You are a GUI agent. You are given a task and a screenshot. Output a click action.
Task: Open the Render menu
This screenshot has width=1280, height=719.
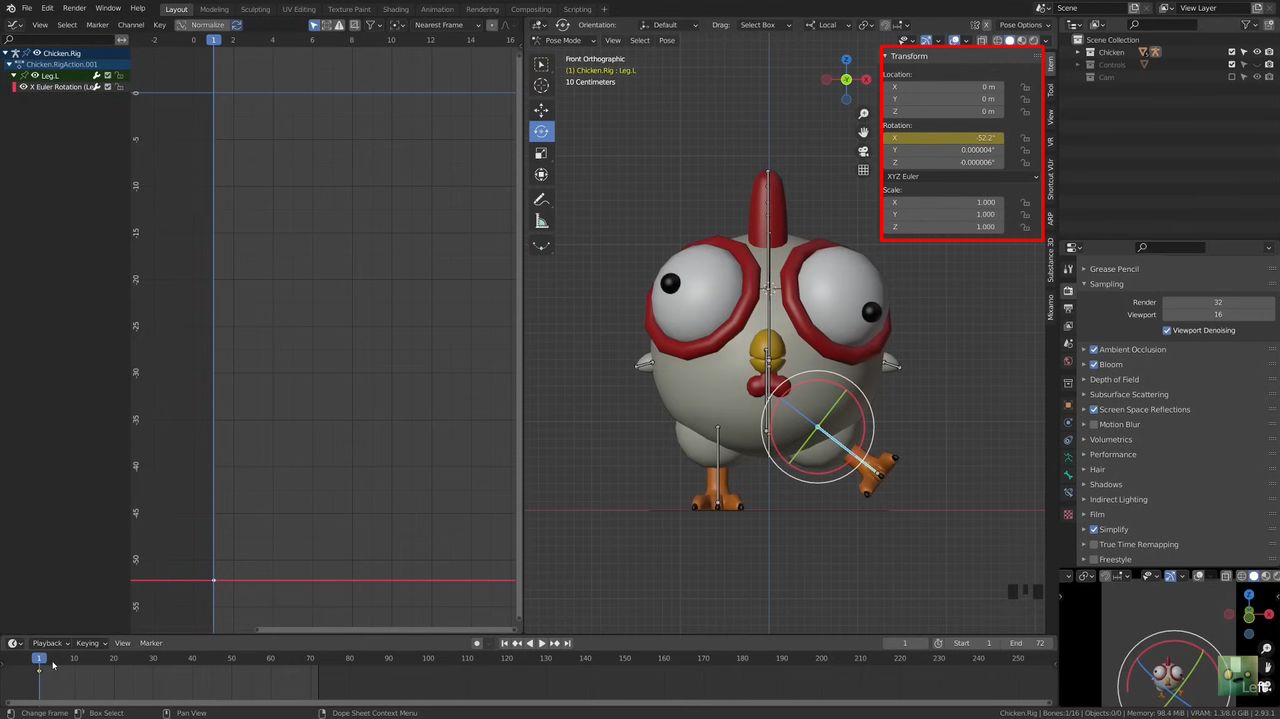click(74, 8)
